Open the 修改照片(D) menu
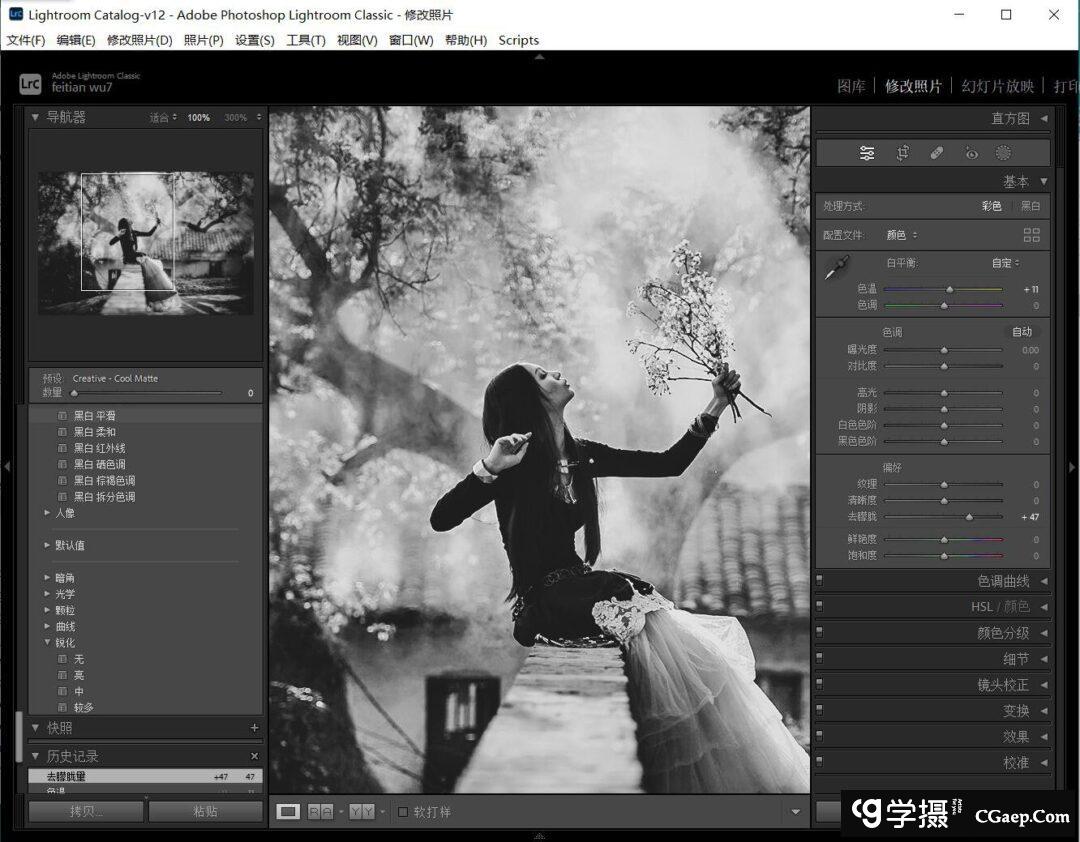Image resolution: width=1080 pixels, height=842 pixels. coord(139,40)
